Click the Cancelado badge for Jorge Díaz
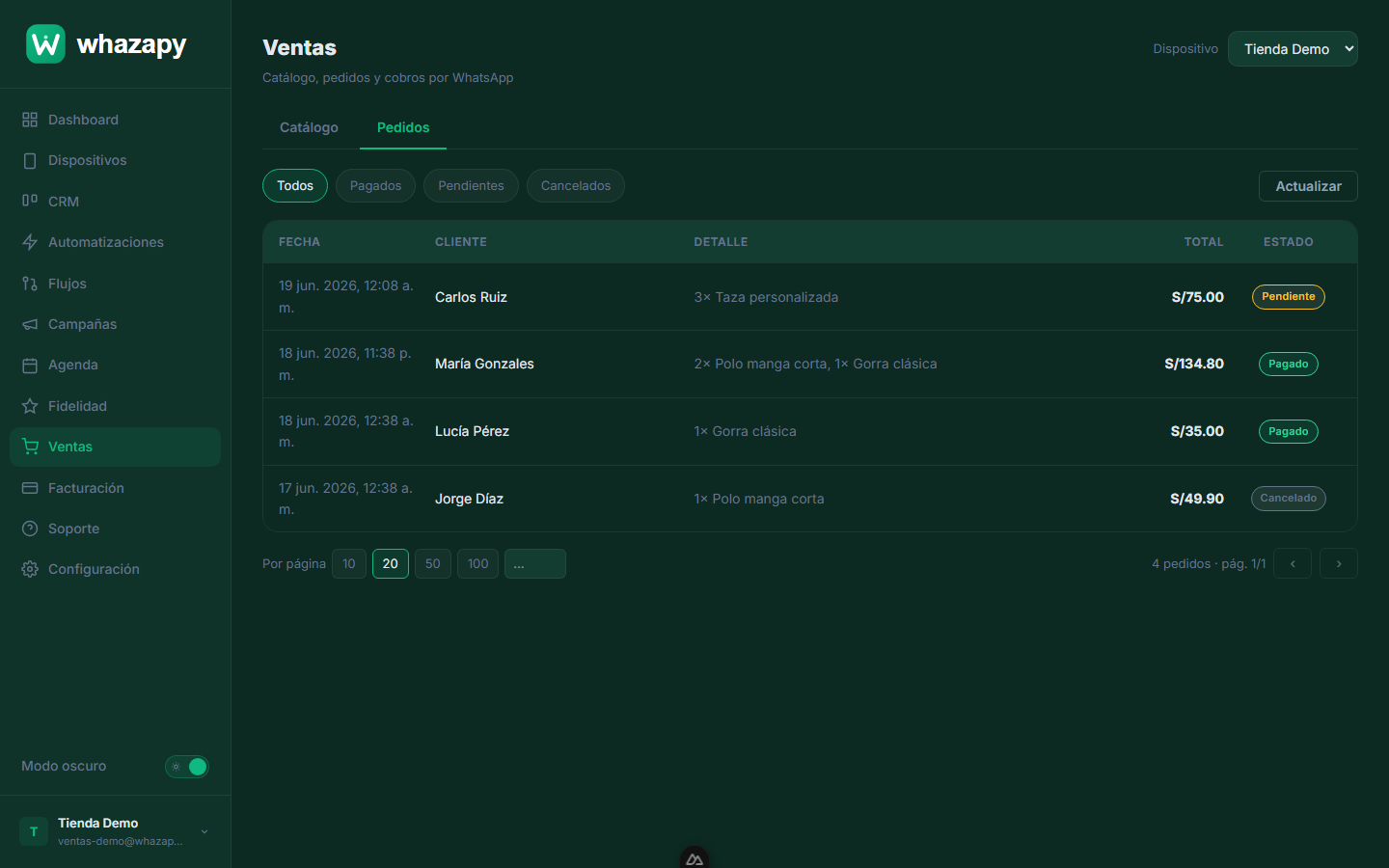 1289,498
